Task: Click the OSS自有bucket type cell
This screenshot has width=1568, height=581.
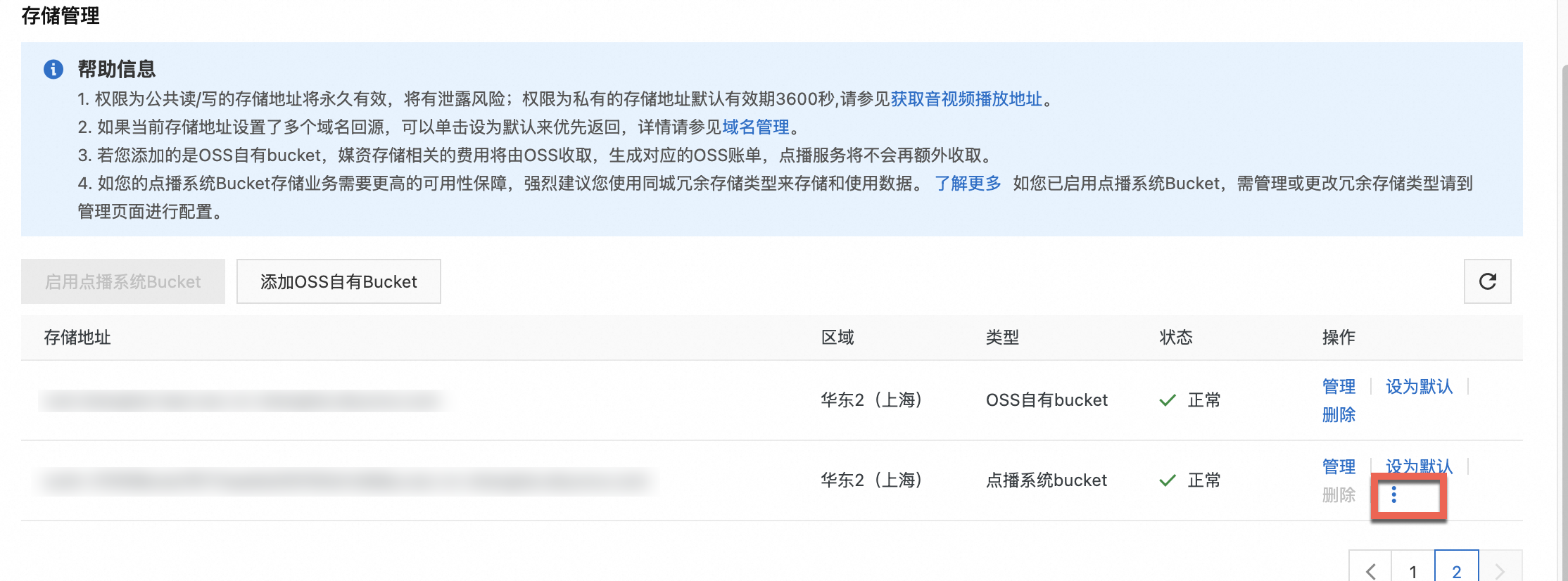Action: (x=1047, y=400)
